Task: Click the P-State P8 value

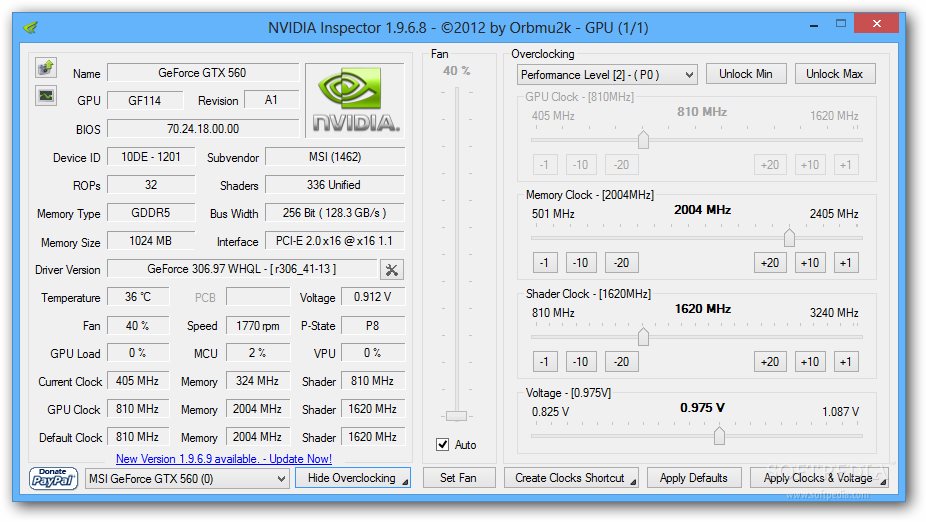Action: click(x=373, y=325)
